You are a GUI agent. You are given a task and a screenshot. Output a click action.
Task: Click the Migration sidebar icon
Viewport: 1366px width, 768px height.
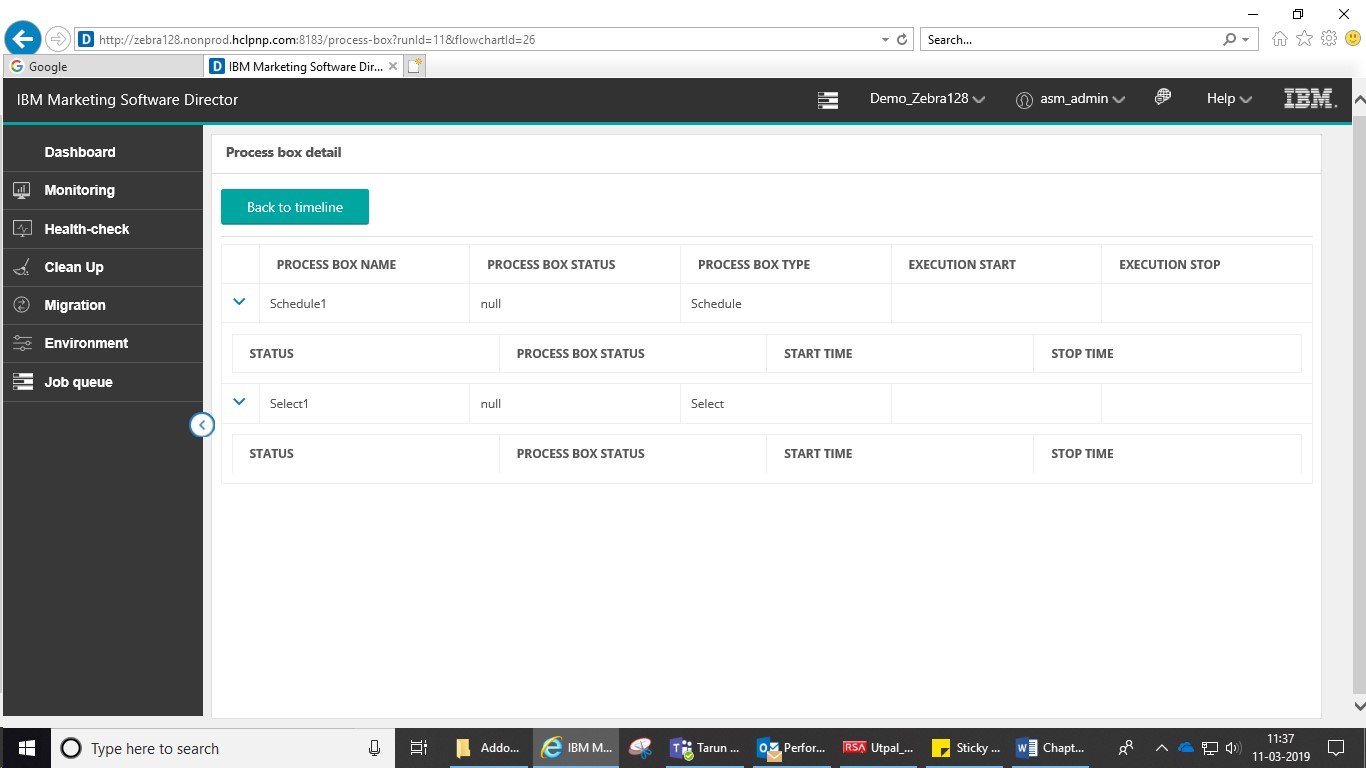click(x=22, y=305)
